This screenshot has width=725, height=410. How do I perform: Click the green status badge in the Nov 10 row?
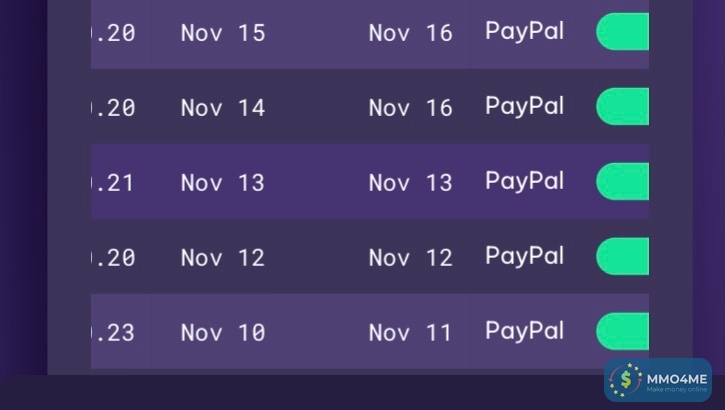[622, 331]
